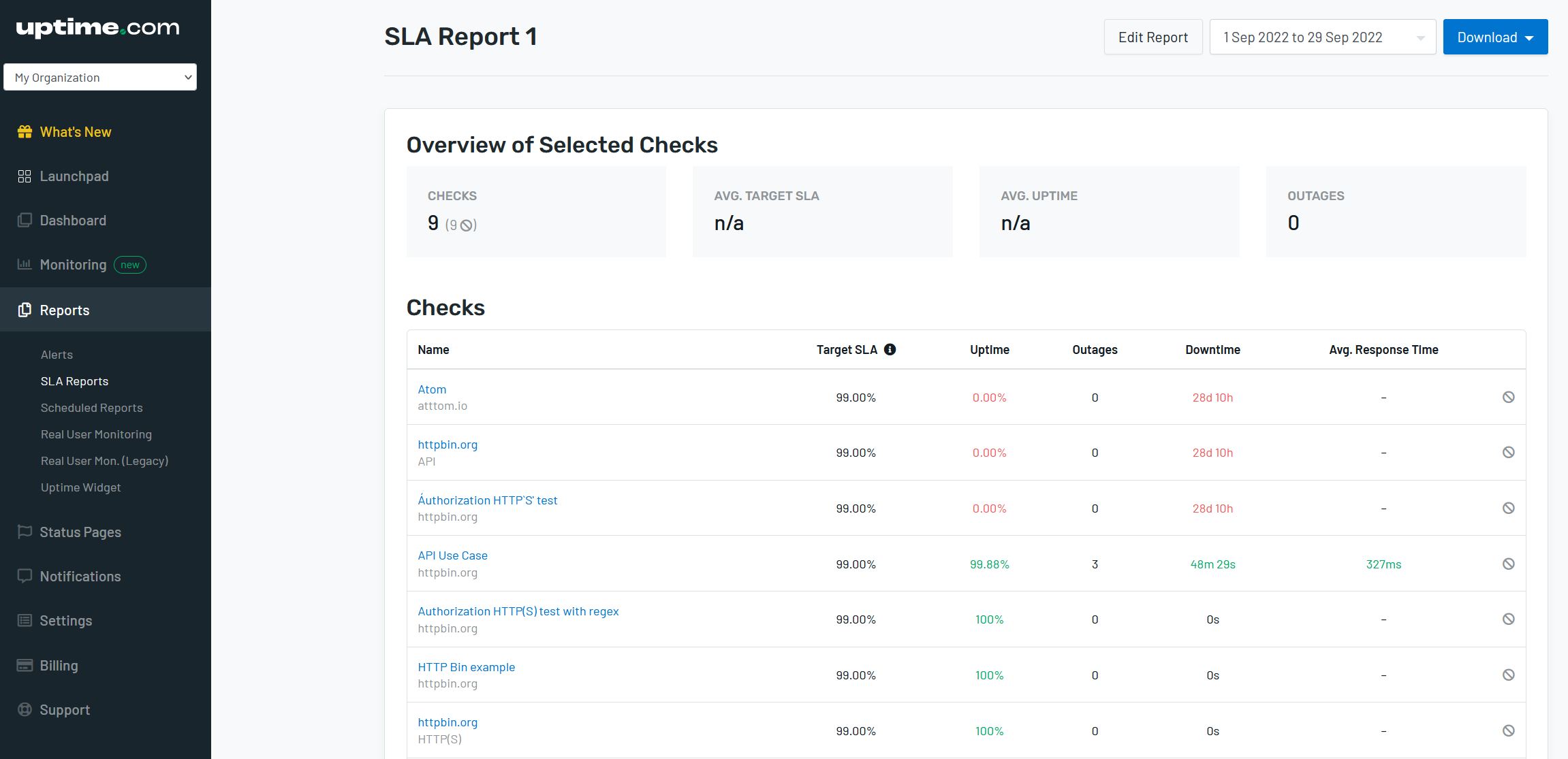Click the Reports icon in sidebar
Viewport: 1568px width, 759px height.
(25, 310)
